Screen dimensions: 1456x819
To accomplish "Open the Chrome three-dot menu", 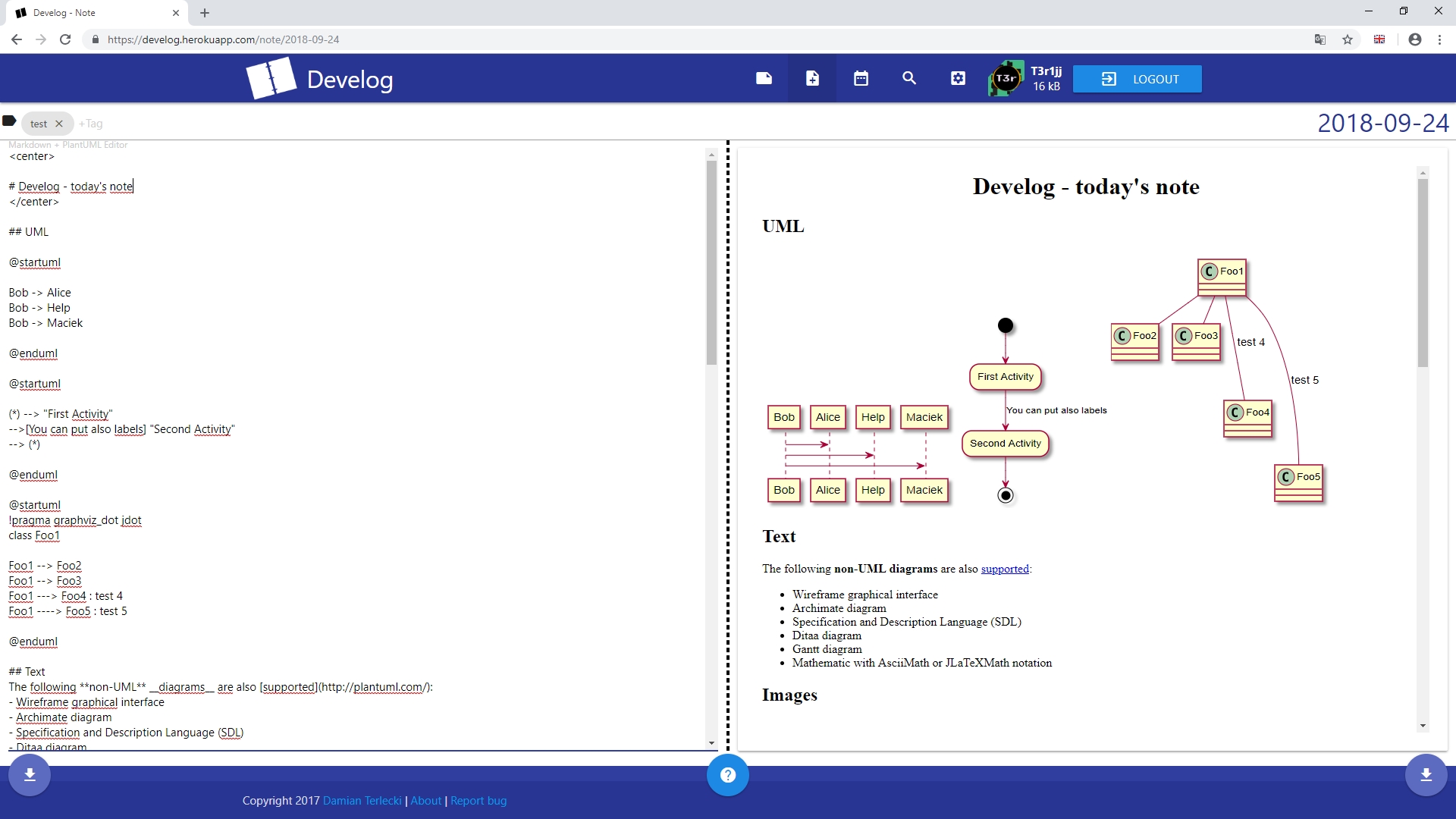I will point(1439,39).
